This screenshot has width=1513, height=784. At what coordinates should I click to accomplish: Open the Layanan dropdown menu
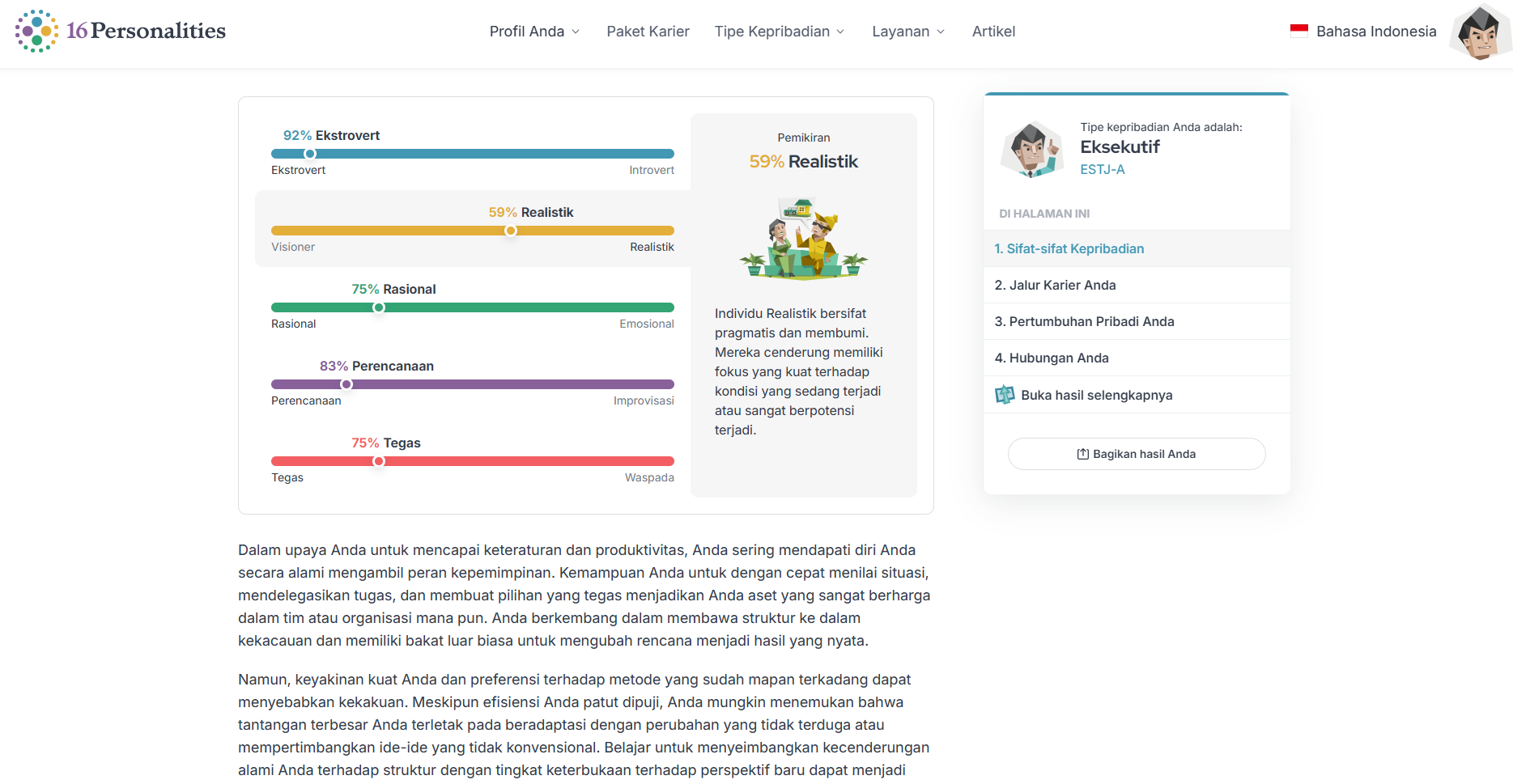907,32
